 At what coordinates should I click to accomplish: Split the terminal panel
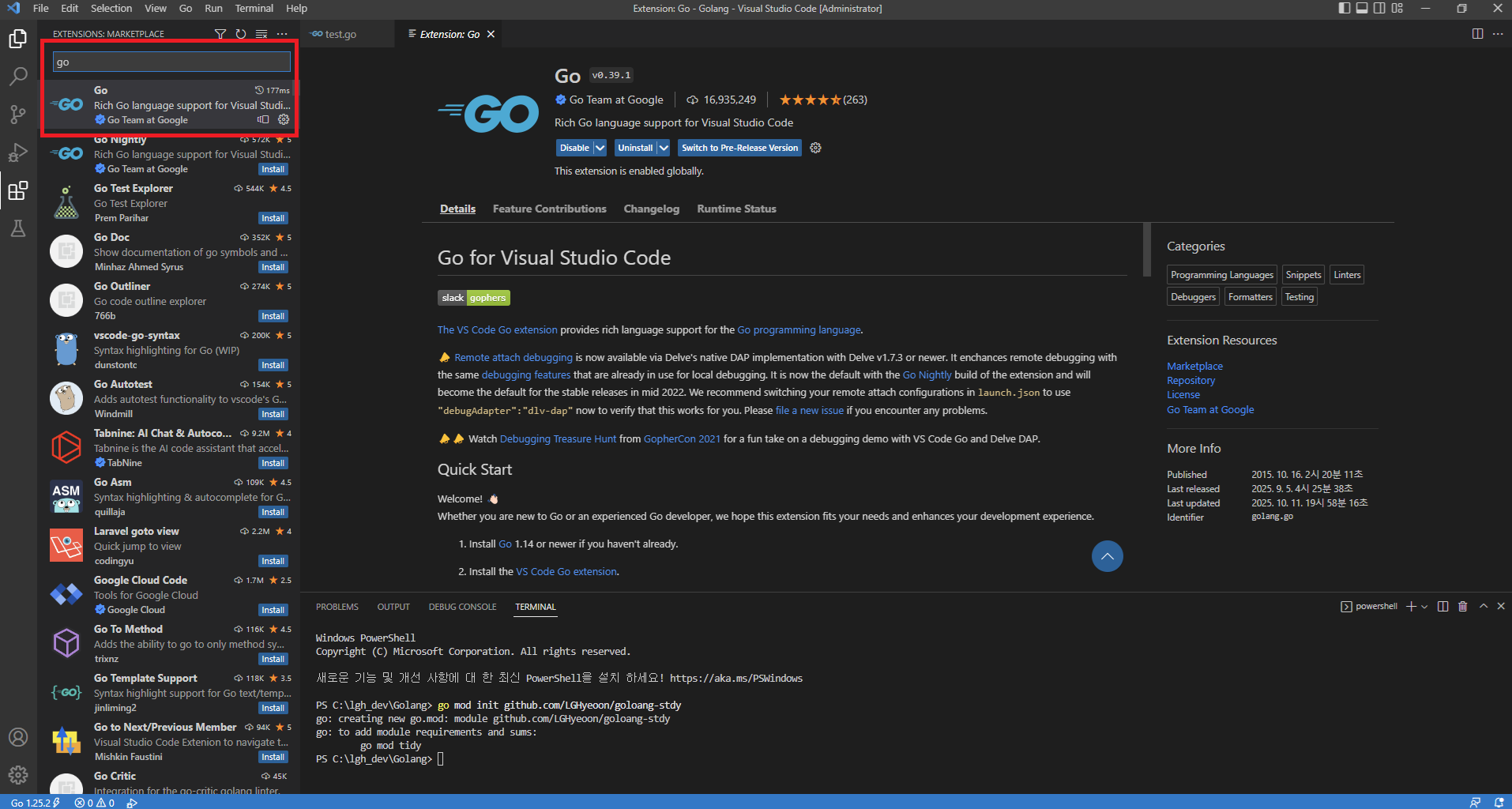(1442, 607)
